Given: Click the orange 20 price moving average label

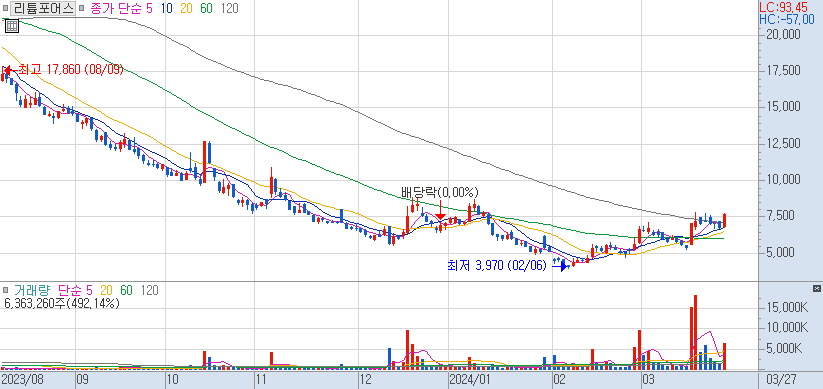Looking at the screenshot, I should pos(187,8).
